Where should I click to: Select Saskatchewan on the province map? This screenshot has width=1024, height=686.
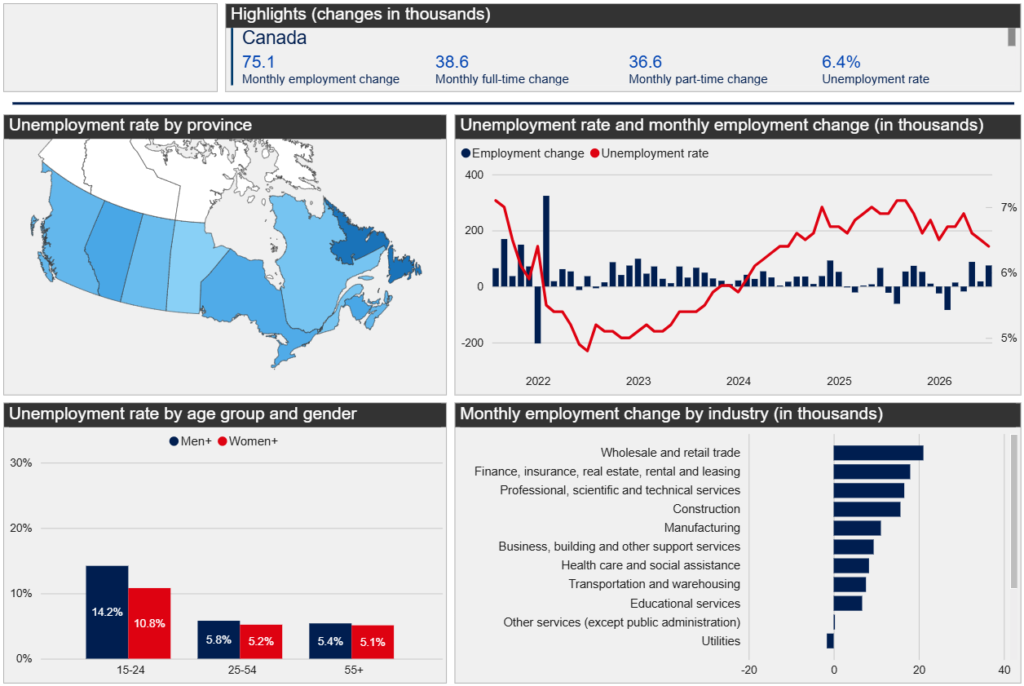pyautogui.click(x=148, y=261)
